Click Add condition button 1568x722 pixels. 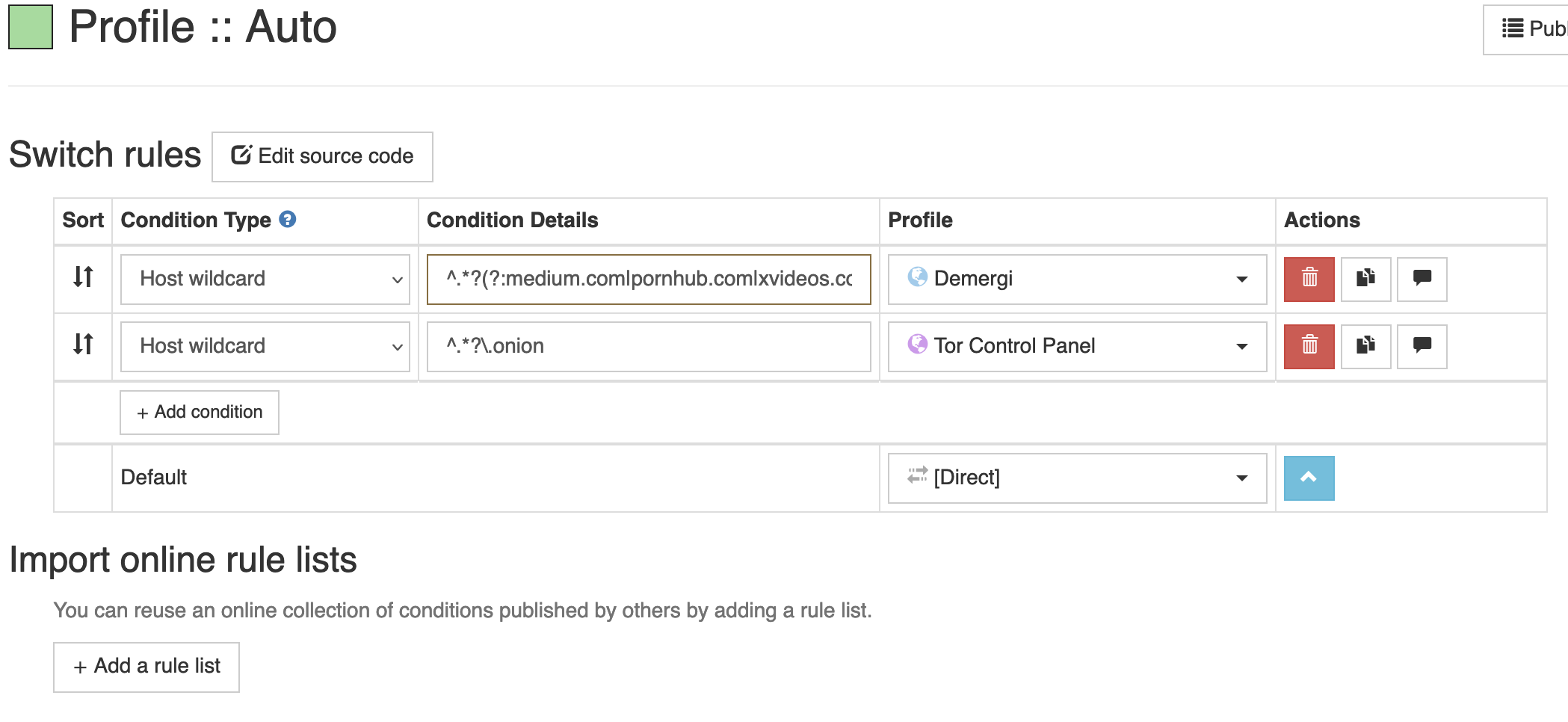200,413
